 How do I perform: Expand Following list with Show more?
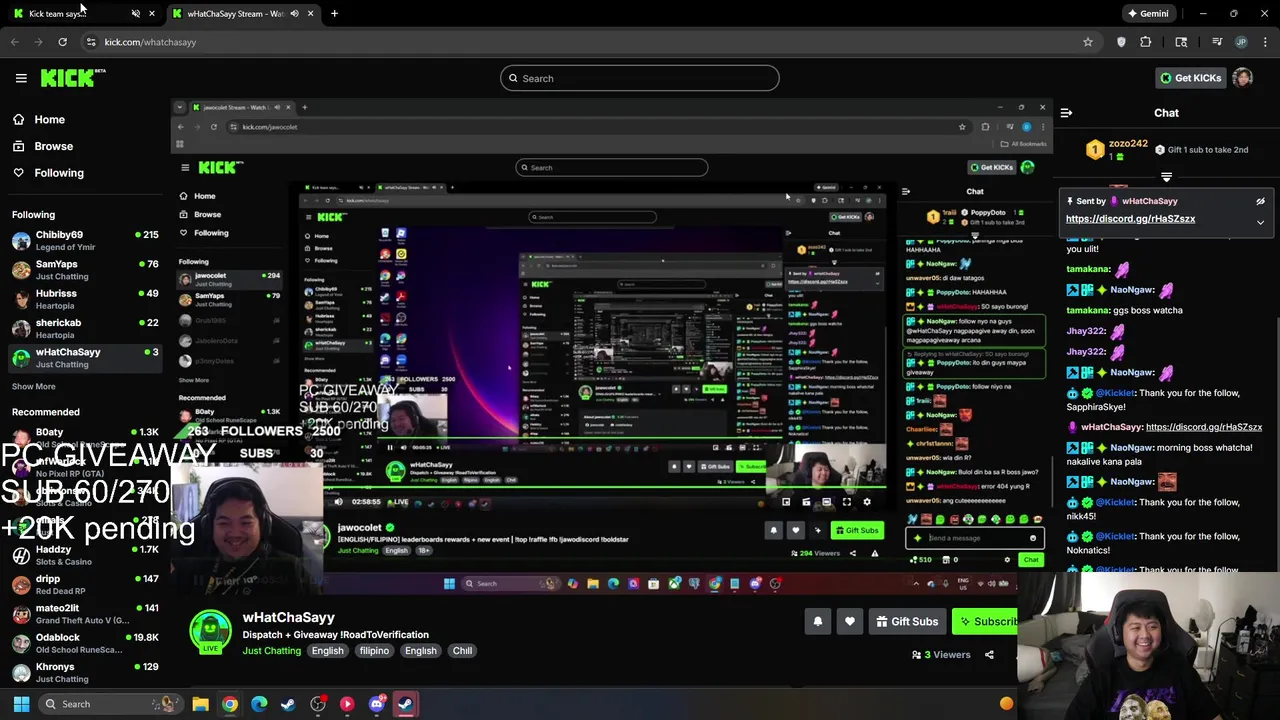tap(34, 386)
